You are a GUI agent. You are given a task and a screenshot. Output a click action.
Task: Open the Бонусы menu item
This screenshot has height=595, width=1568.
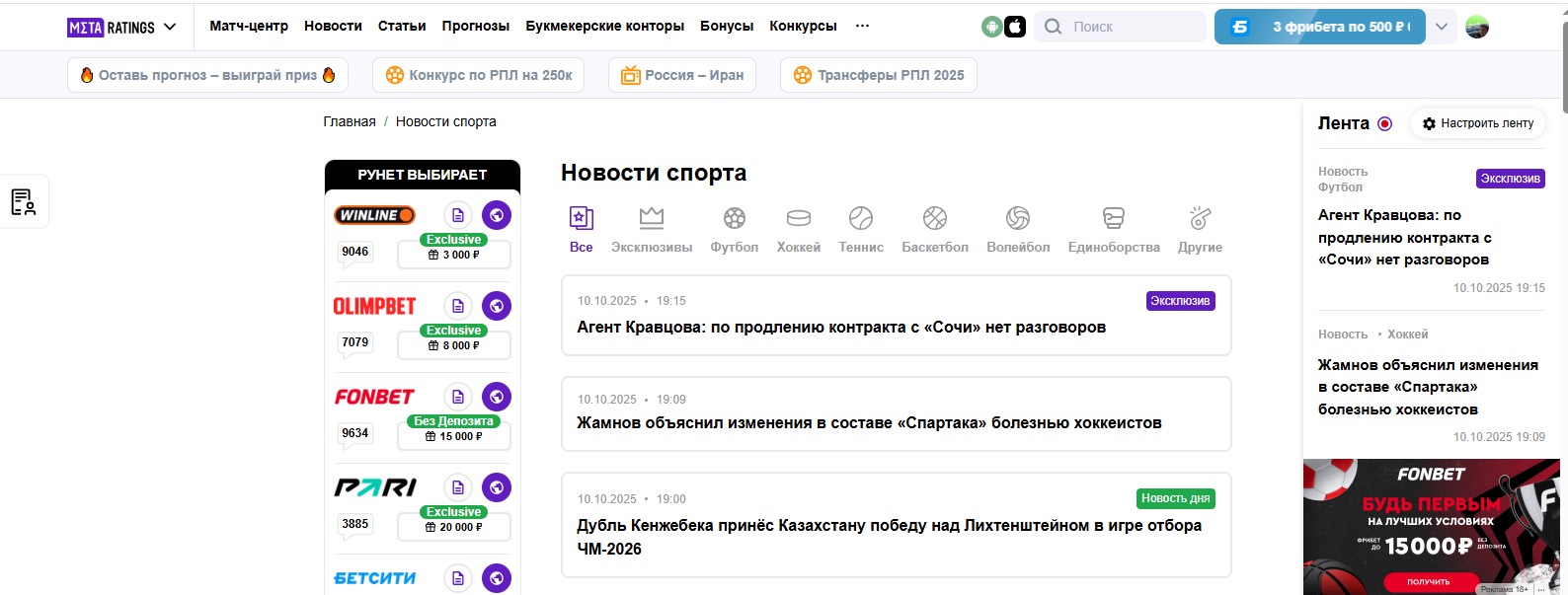coord(727,26)
